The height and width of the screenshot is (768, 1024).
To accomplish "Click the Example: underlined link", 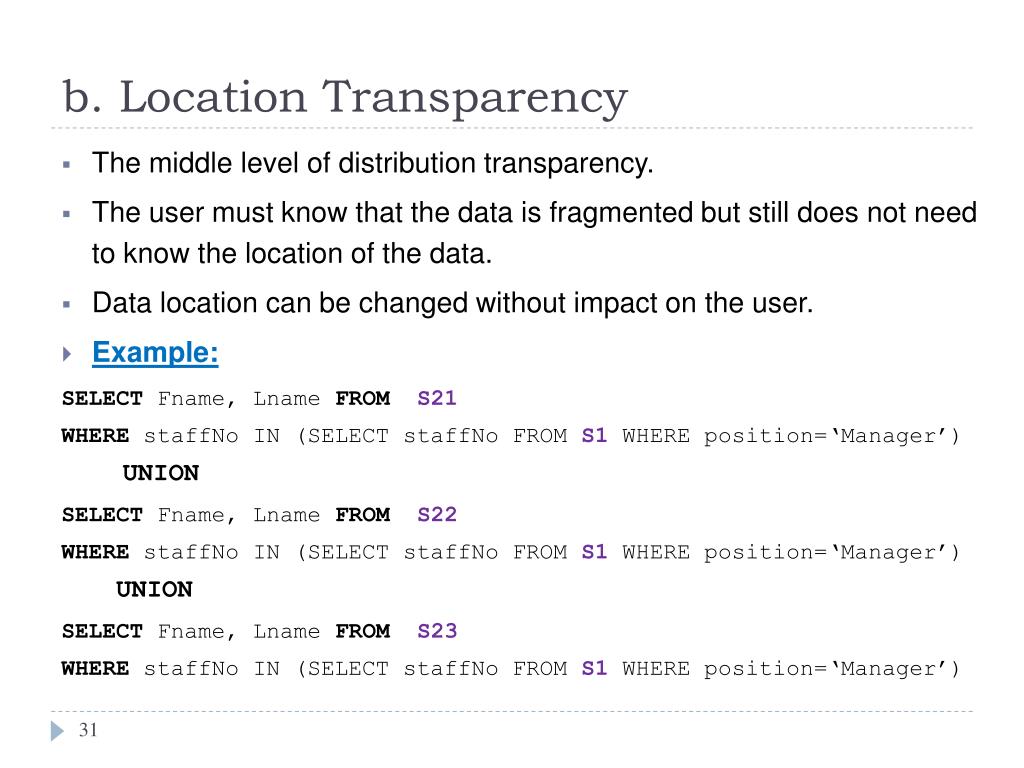I will coord(155,353).
